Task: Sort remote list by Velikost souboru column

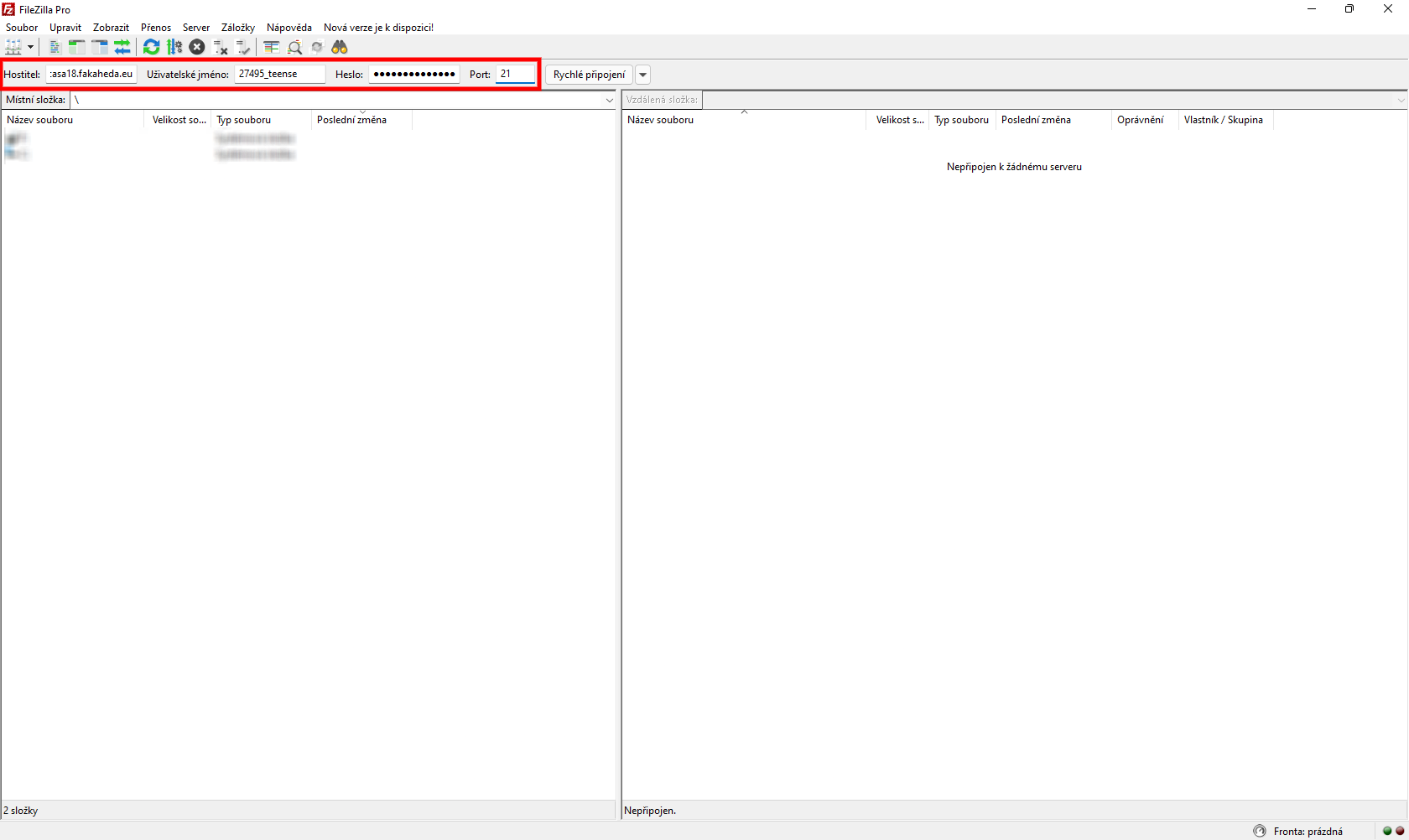Action: click(898, 120)
